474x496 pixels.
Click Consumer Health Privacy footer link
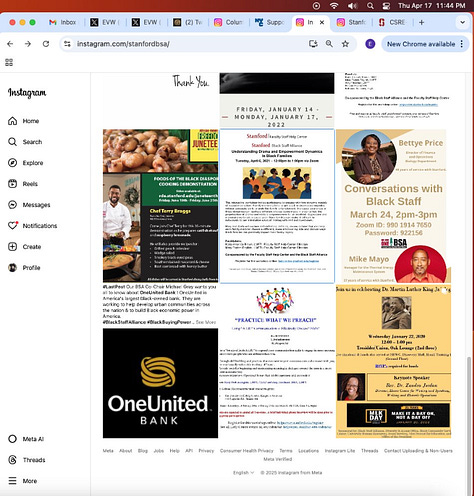tap(247, 451)
